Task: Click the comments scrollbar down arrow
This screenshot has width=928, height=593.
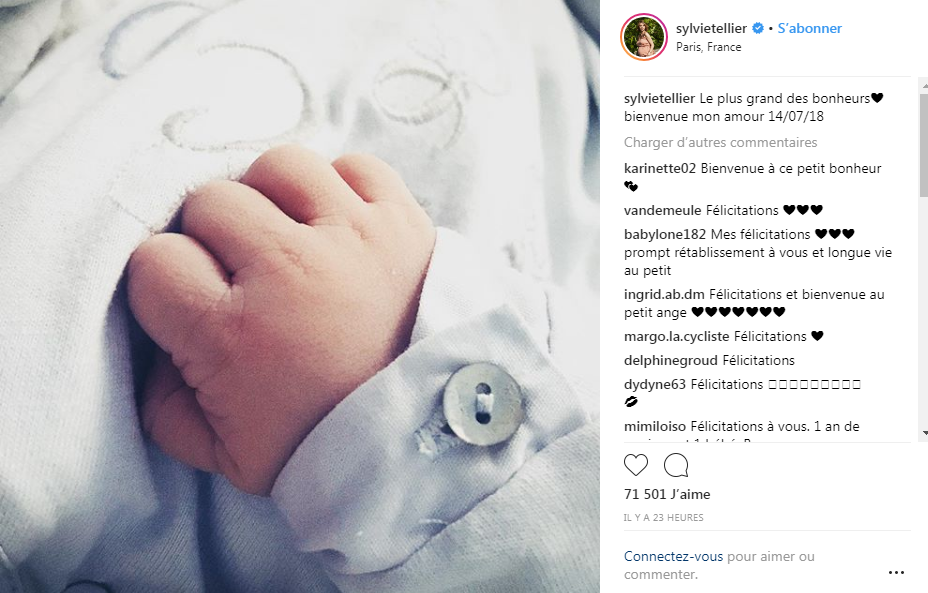Action: pos(924,433)
